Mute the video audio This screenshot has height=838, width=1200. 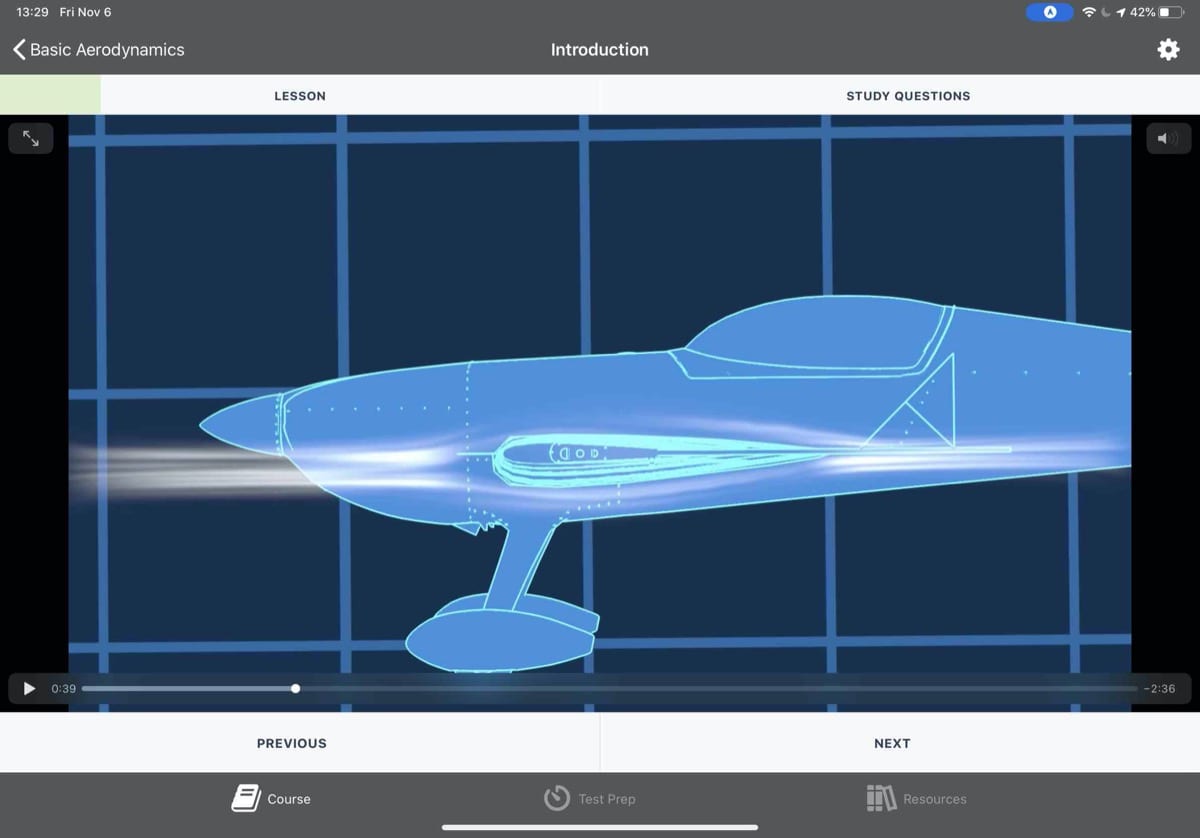1168,139
